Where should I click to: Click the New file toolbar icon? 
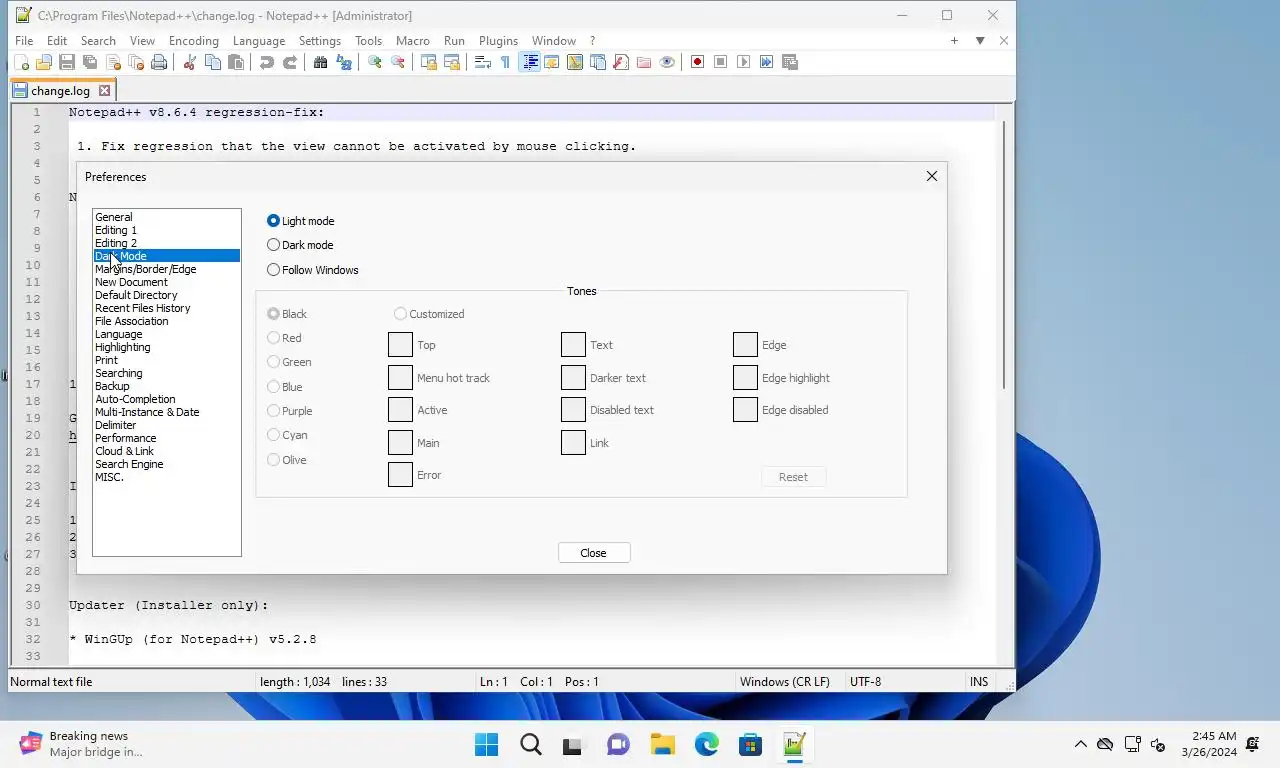click(21, 62)
